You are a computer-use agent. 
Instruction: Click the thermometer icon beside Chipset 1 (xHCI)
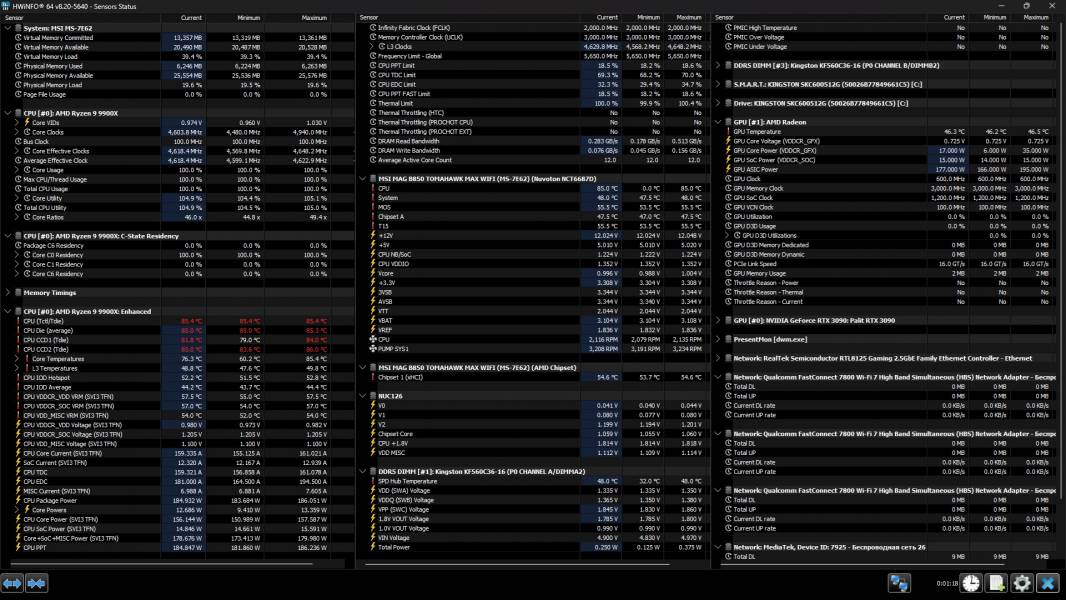tap(373, 377)
